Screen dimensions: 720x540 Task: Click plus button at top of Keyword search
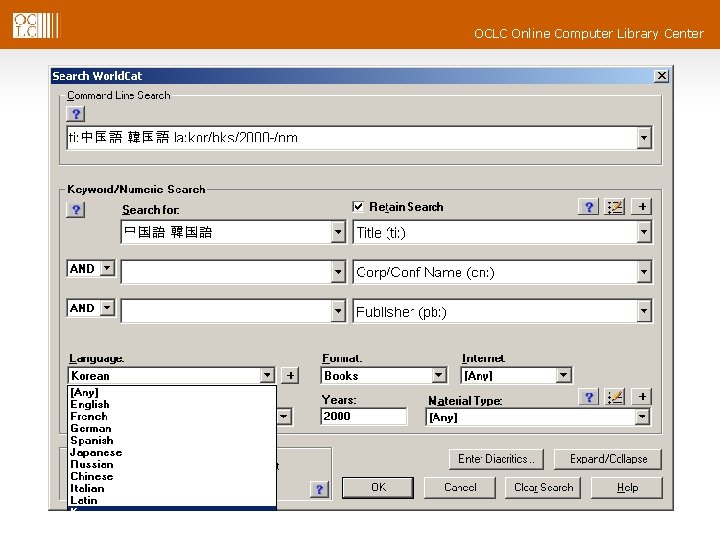coord(642,207)
